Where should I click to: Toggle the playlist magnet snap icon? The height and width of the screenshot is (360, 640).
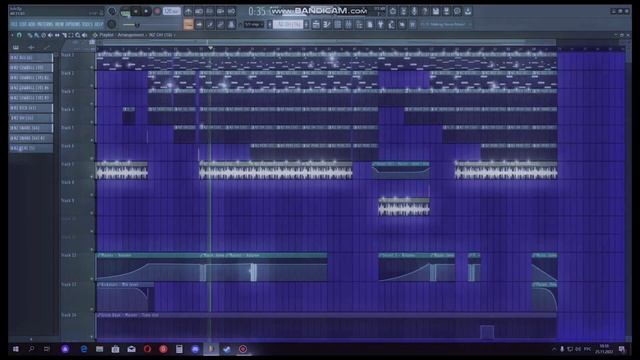click(19, 35)
